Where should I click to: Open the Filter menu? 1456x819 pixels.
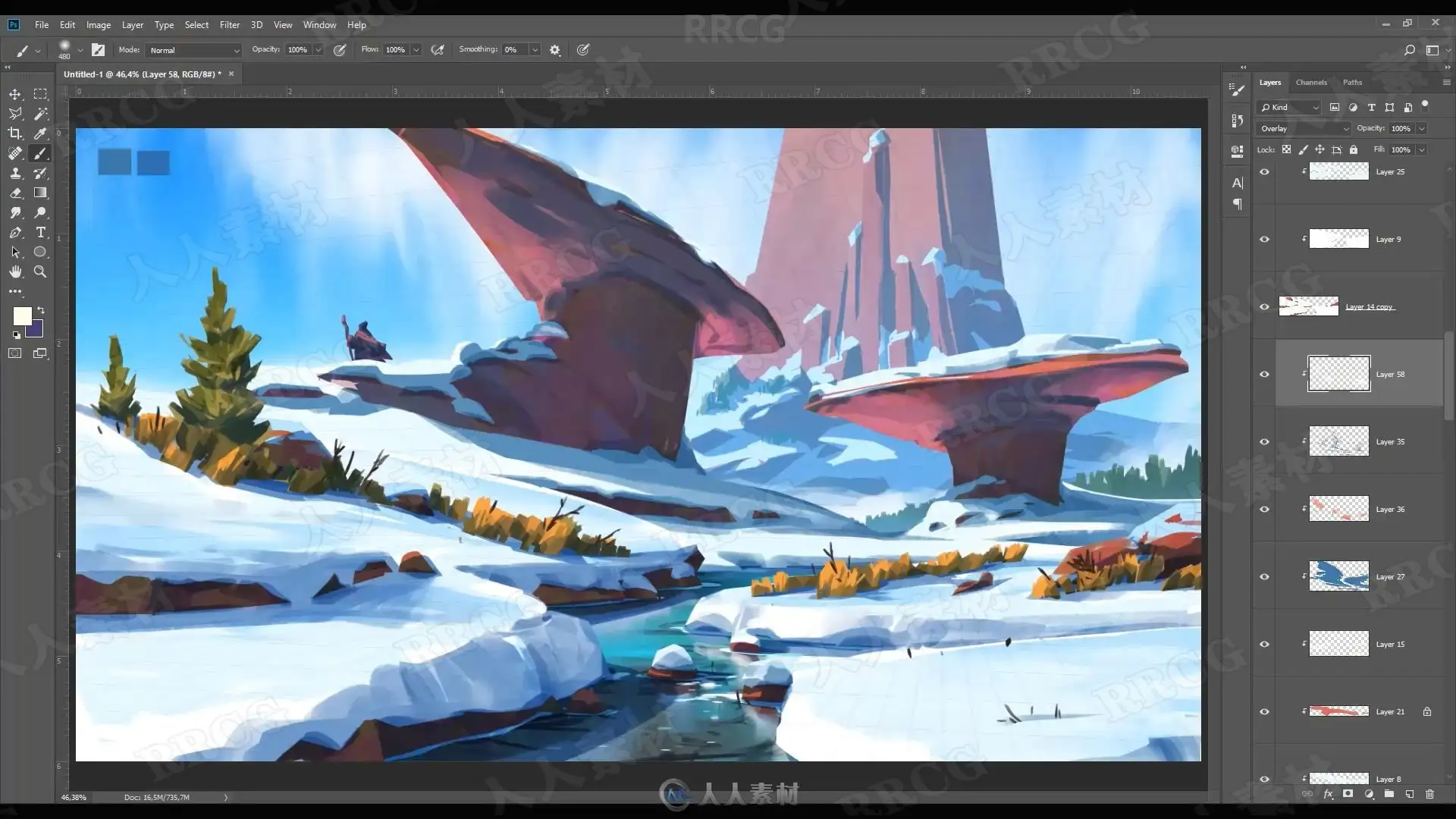pyautogui.click(x=230, y=25)
